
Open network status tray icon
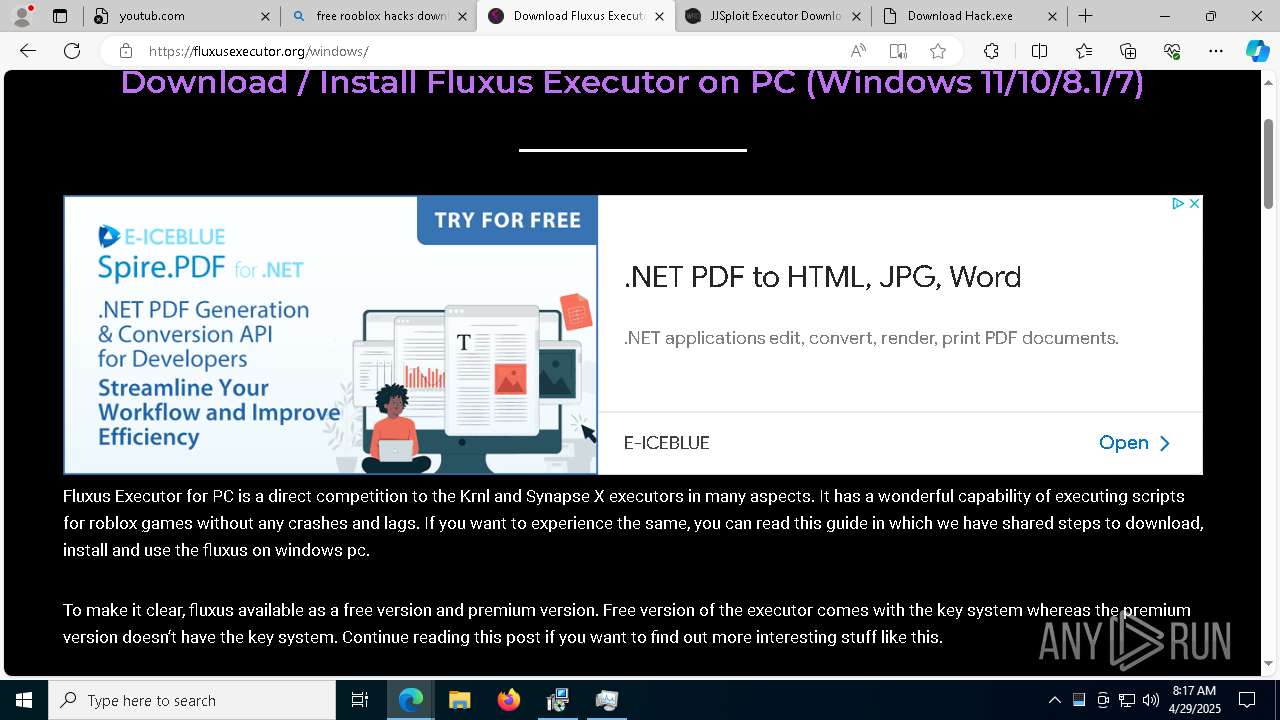[x=1127, y=700]
